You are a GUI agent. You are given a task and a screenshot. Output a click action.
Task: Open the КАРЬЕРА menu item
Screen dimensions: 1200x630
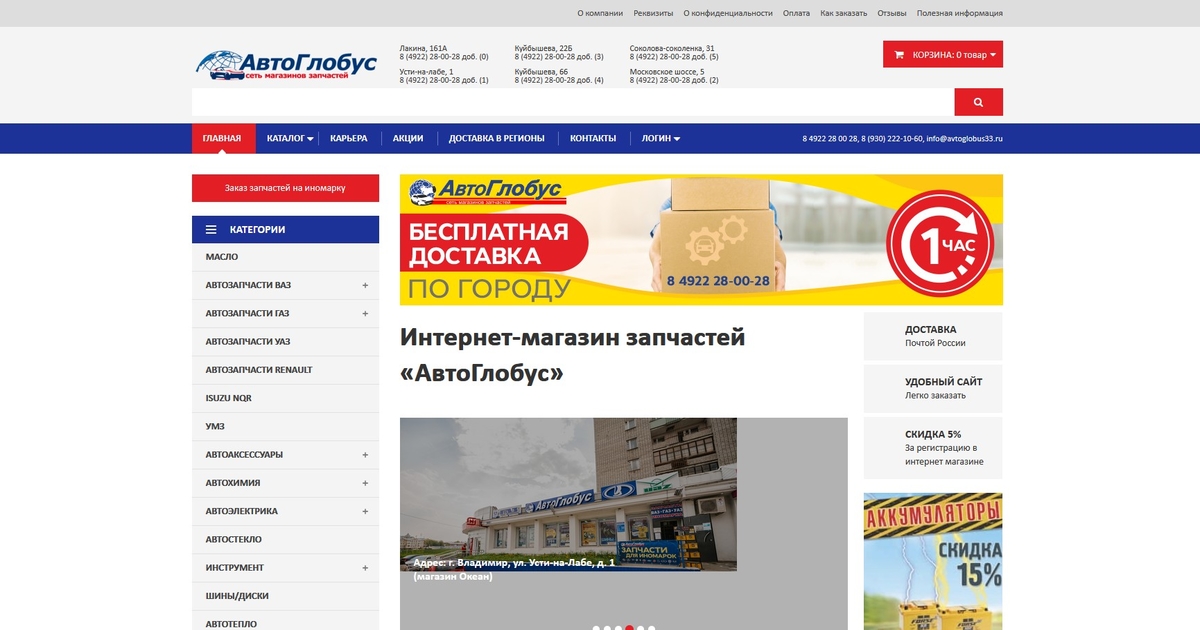[x=349, y=138]
